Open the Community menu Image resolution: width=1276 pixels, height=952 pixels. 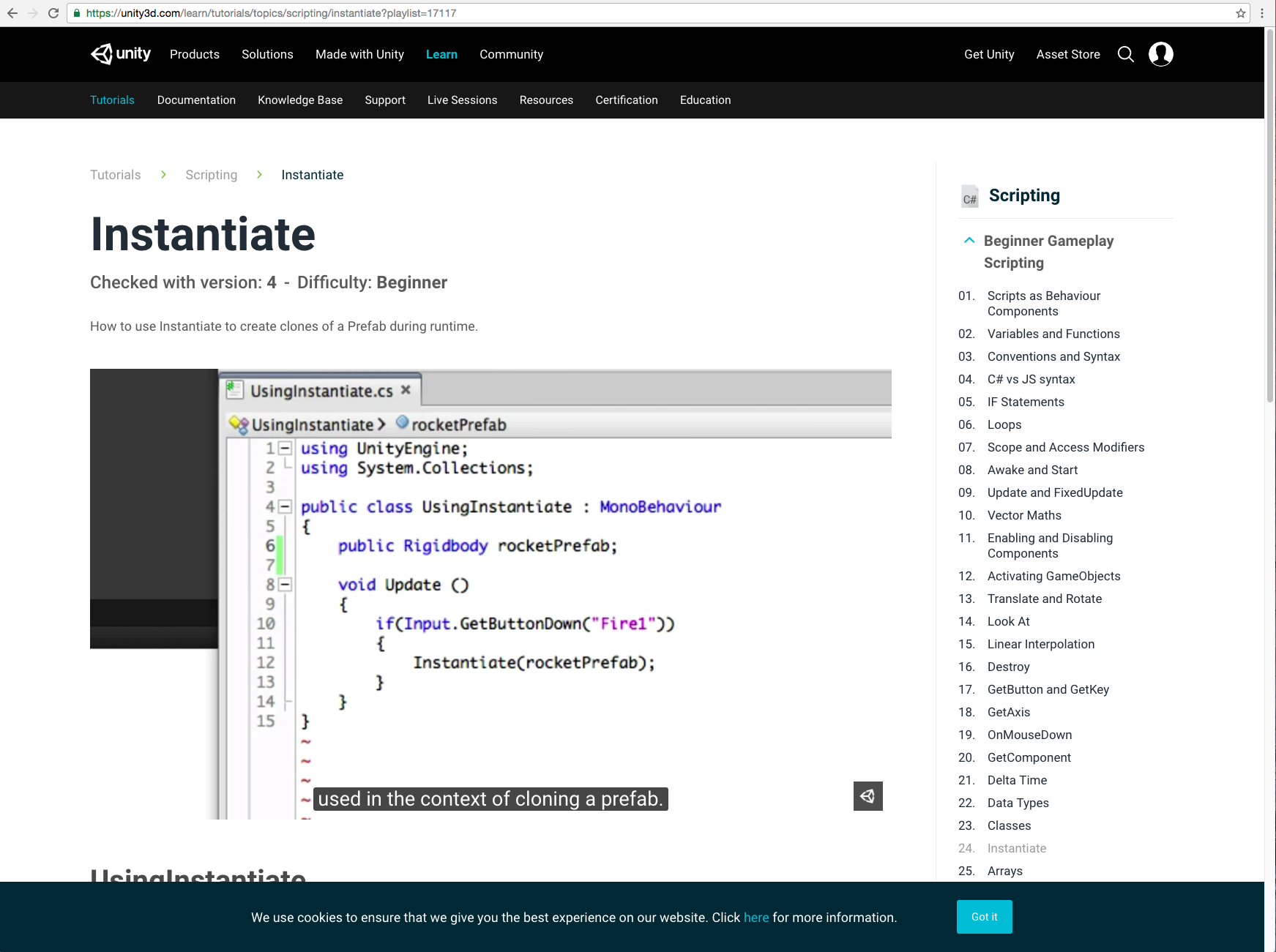point(511,54)
